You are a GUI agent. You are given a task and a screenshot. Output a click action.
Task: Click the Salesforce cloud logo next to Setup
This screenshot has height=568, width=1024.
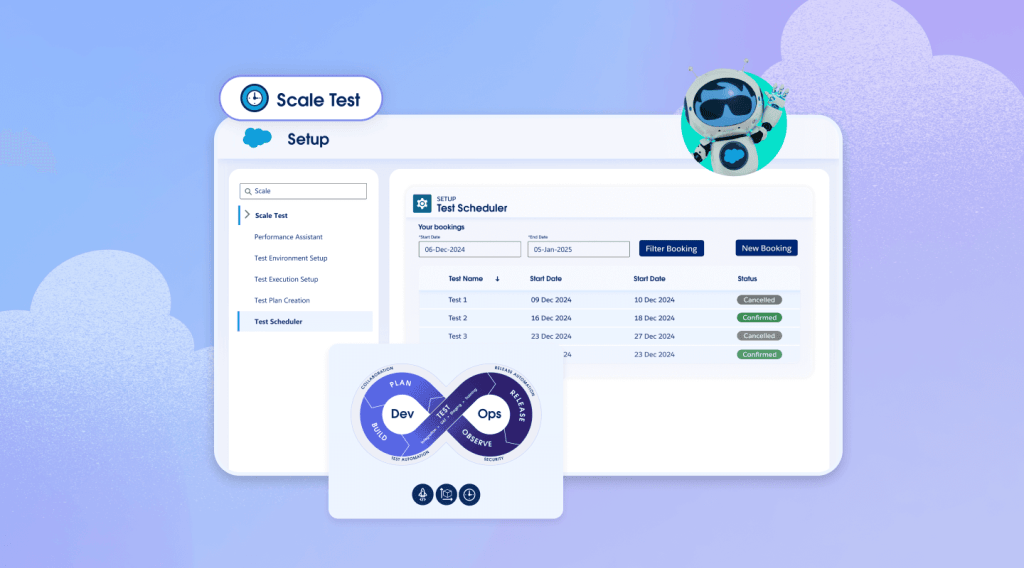click(x=257, y=138)
